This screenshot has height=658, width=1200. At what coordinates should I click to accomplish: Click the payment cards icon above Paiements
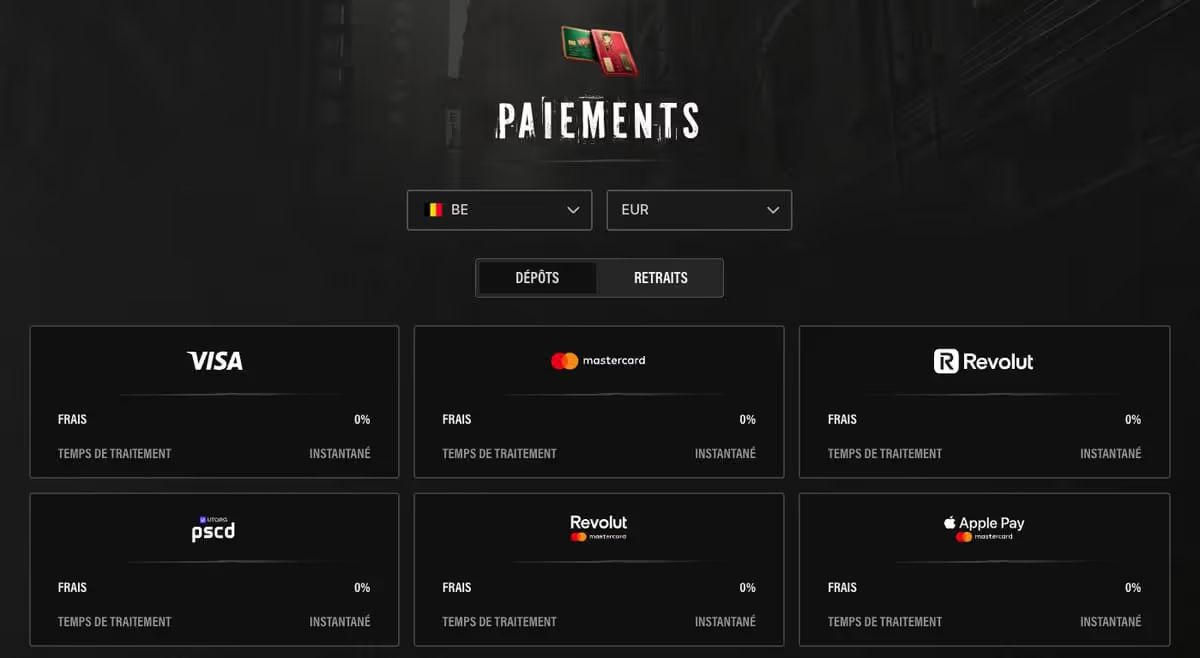599,51
